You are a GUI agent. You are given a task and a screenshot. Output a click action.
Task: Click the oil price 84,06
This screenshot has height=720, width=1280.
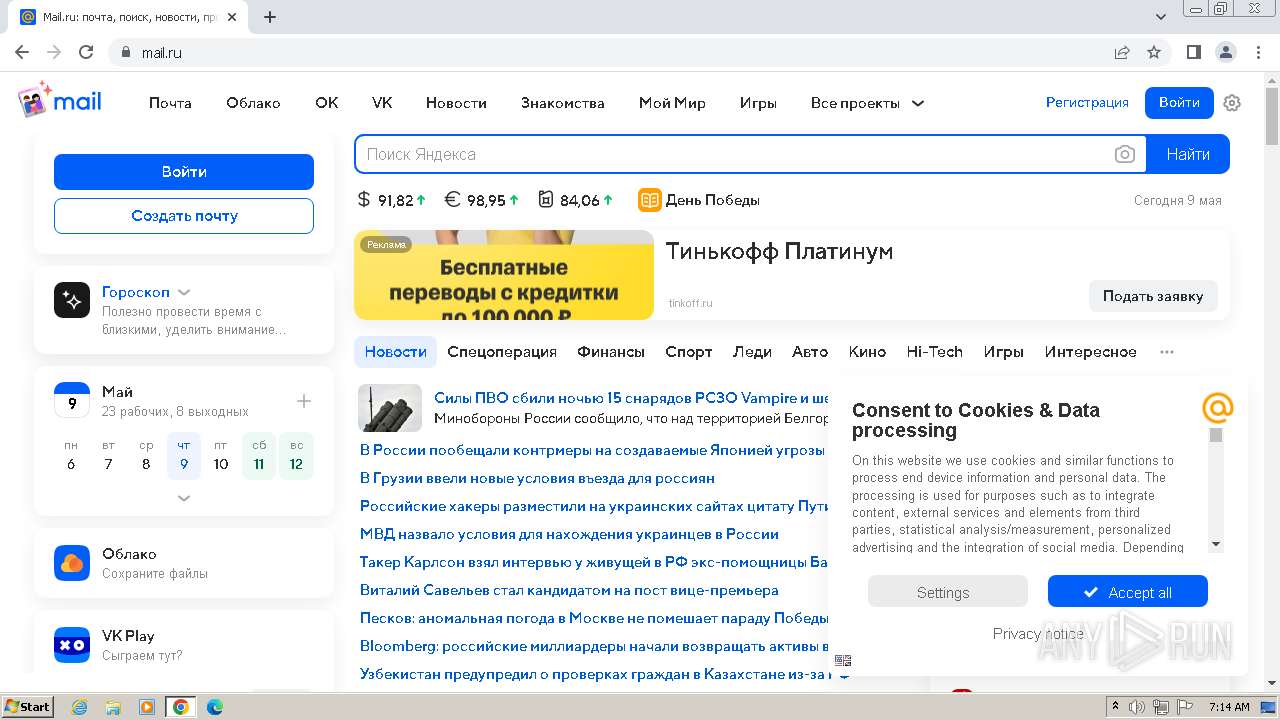(576, 200)
